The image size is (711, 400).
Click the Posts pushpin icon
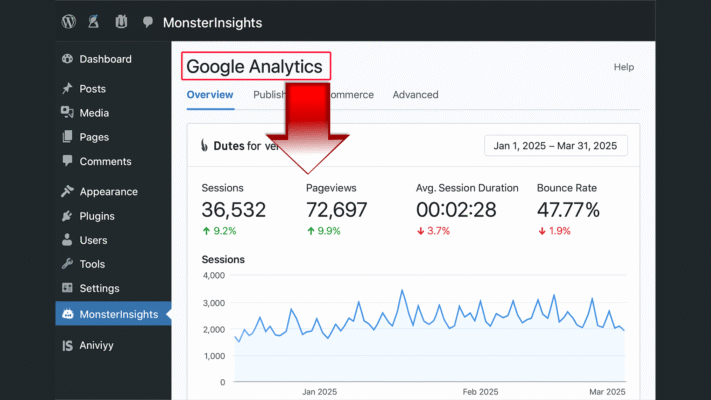coord(67,89)
